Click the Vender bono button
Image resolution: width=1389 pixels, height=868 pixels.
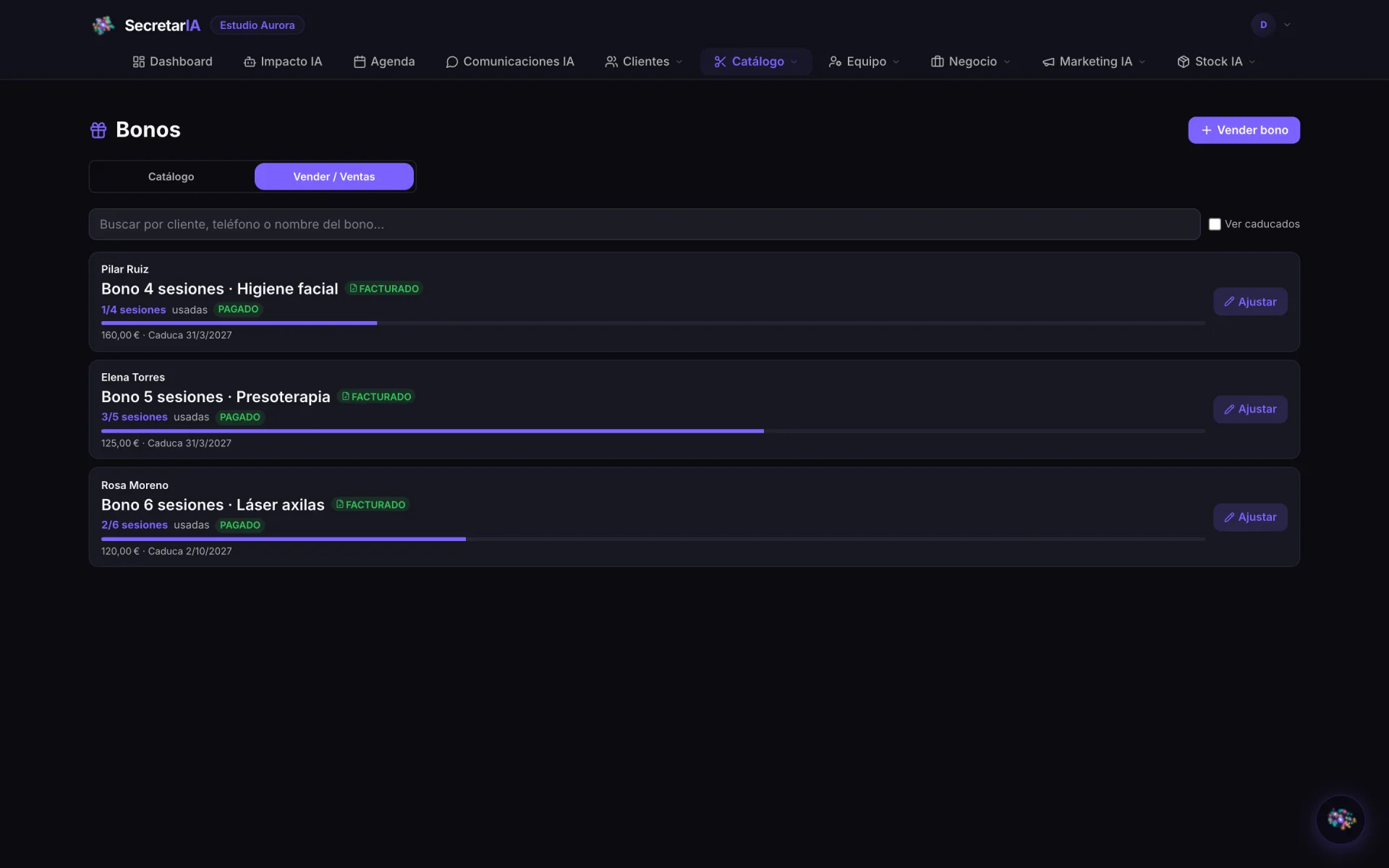1244,130
